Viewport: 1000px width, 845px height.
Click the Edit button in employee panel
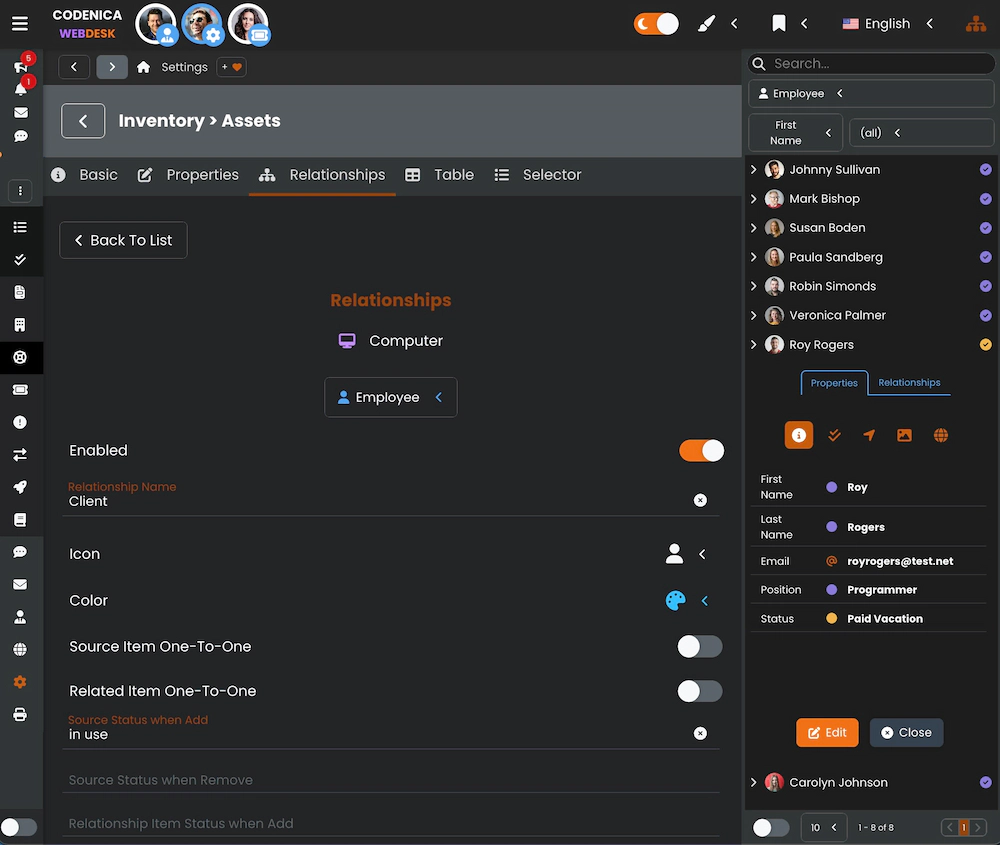[x=827, y=732]
